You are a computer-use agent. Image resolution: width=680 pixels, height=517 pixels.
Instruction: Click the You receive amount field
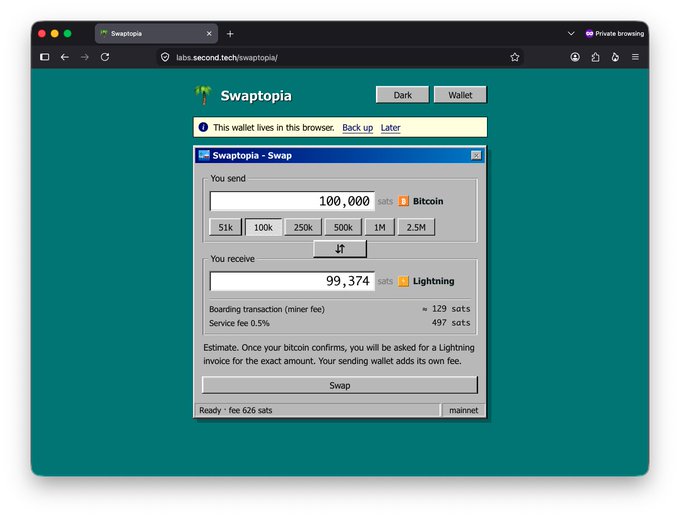[x=292, y=281]
